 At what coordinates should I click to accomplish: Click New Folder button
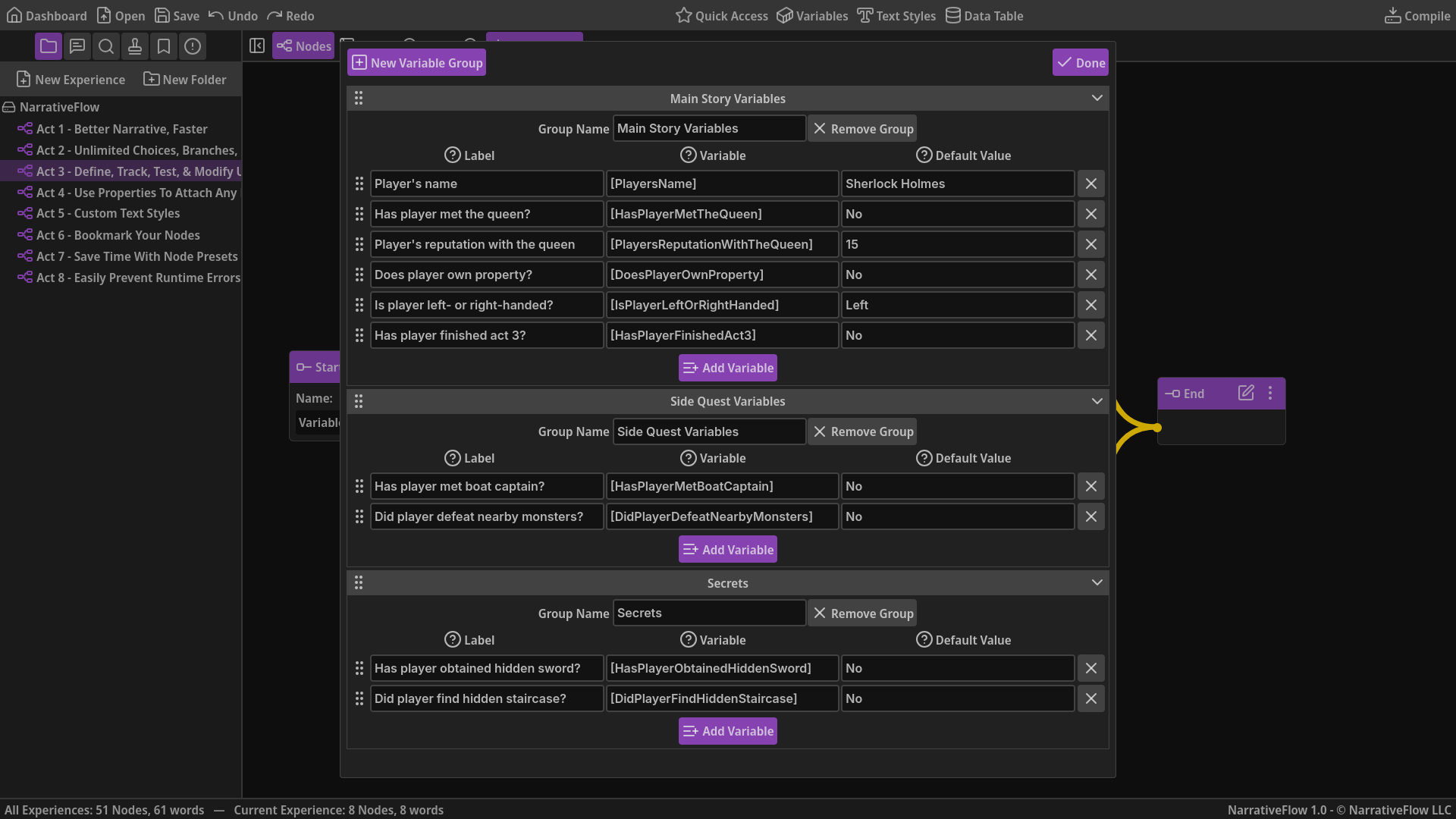(185, 79)
